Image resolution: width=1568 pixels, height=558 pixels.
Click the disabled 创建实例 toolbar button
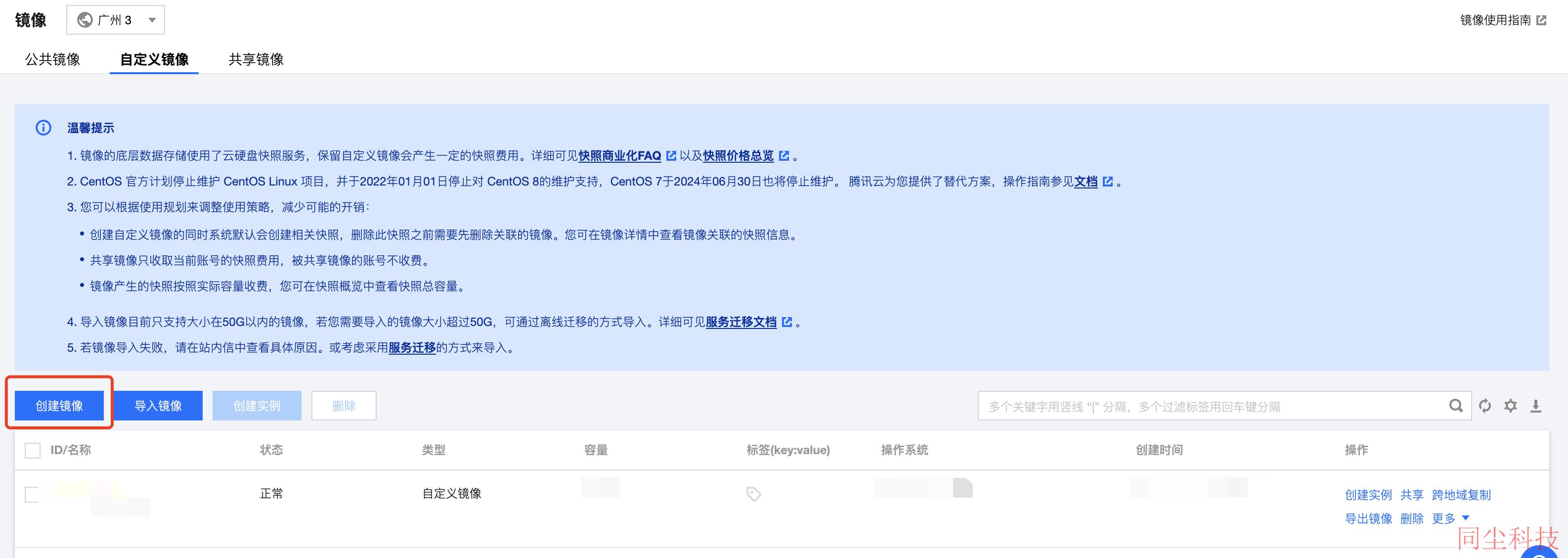coord(257,406)
